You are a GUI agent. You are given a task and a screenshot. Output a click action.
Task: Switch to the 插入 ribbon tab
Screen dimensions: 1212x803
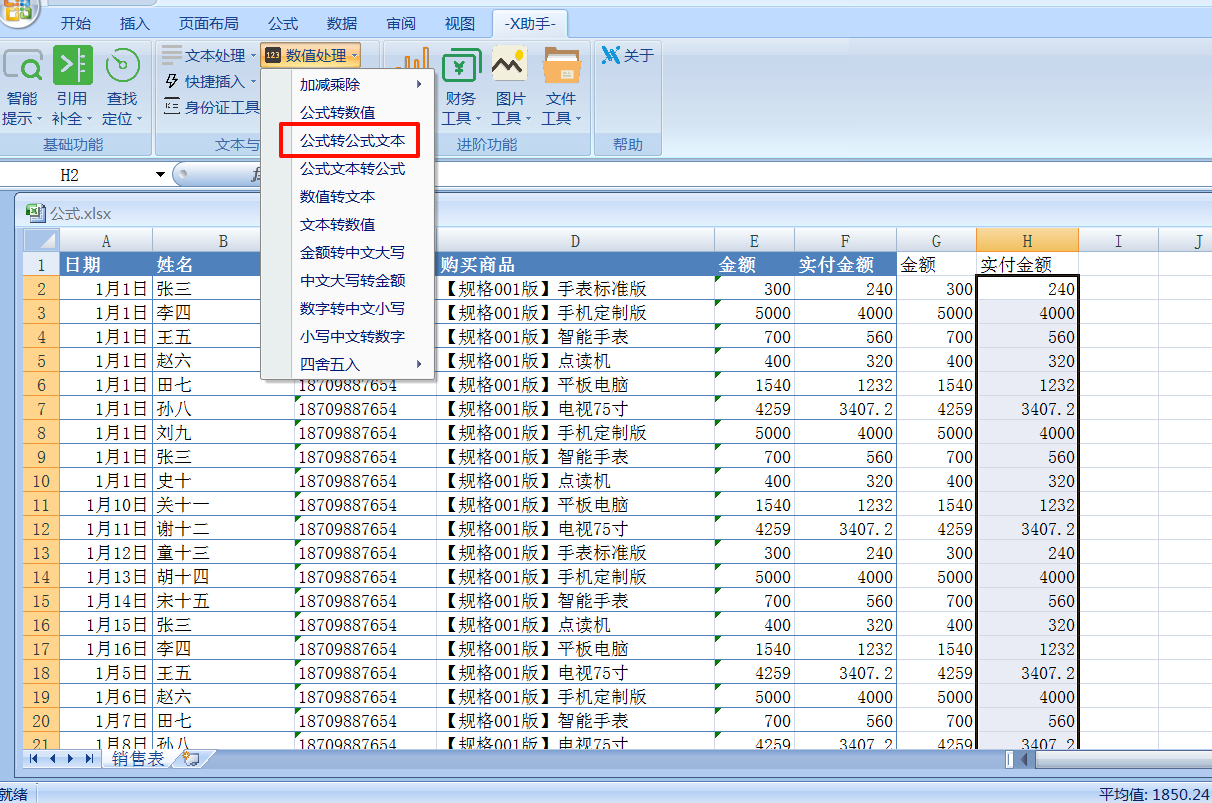pyautogui.click(x=134, y=24)
